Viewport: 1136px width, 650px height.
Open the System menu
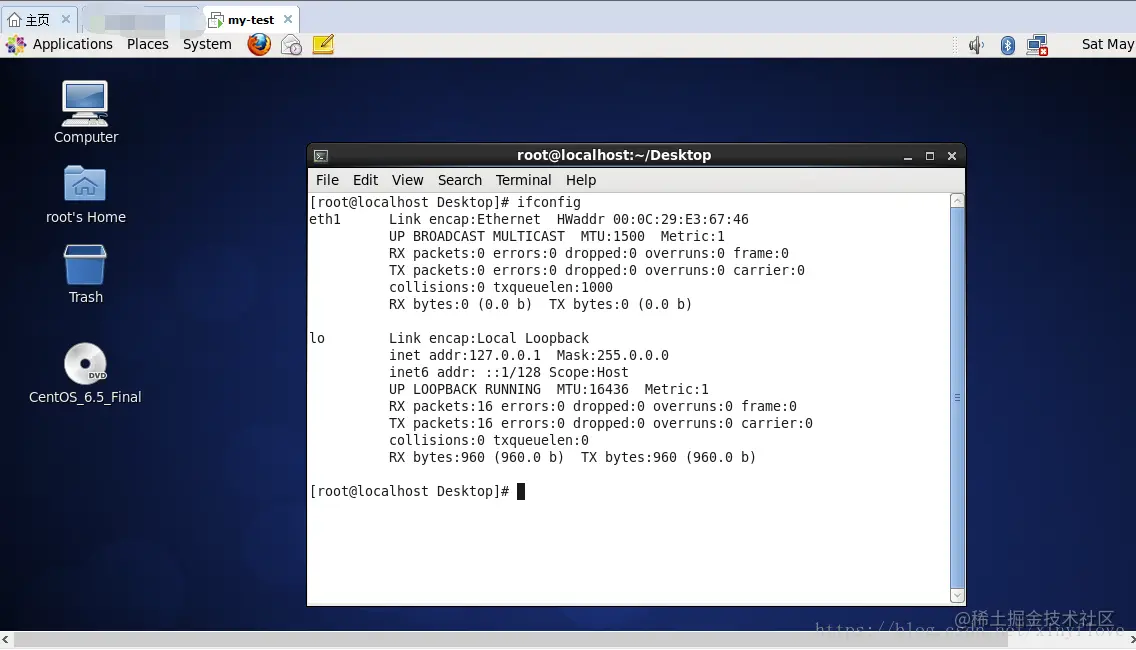207,44
